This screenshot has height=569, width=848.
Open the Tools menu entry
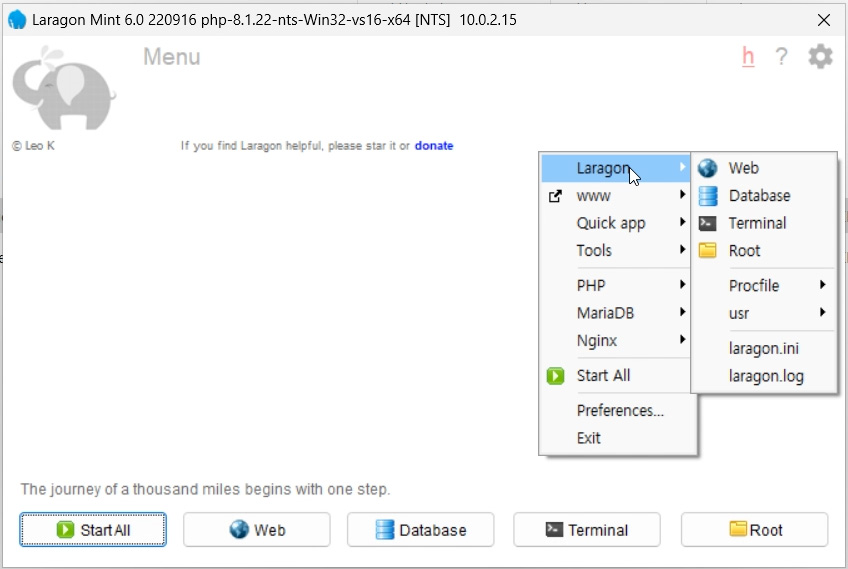click(615, 250)
